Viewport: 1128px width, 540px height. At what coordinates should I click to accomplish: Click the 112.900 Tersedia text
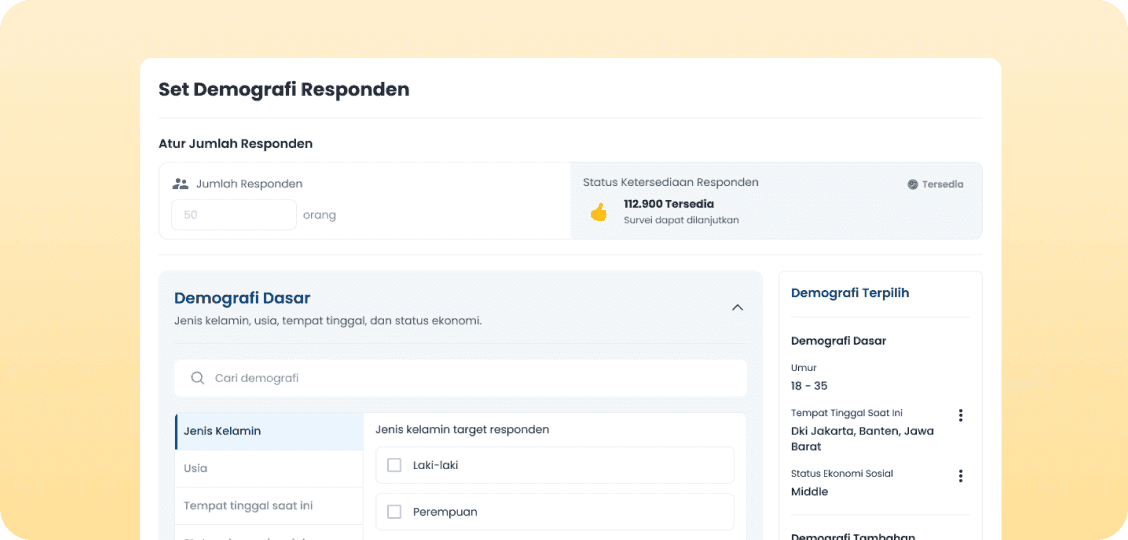[x=669, y=204]
